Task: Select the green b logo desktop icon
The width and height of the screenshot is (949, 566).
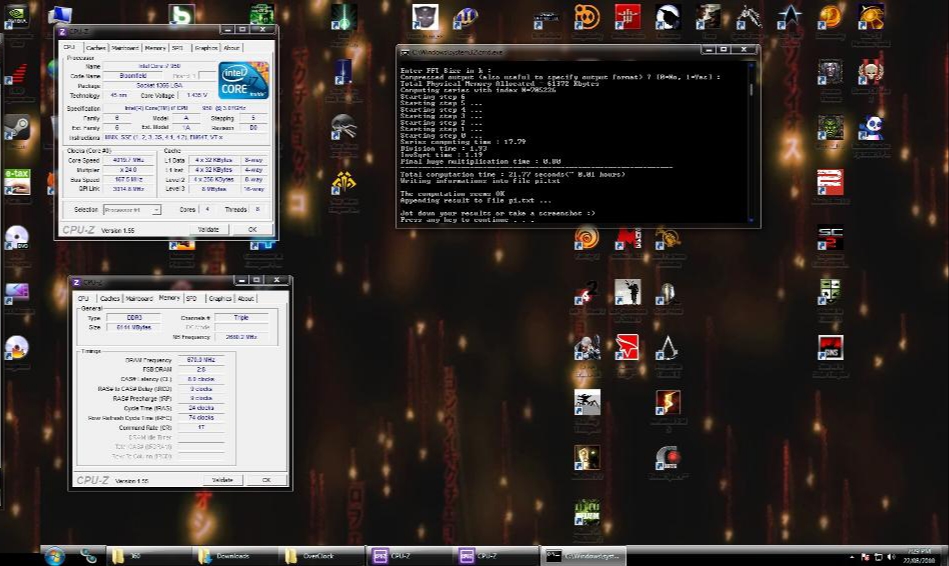Action: (181, 16)
